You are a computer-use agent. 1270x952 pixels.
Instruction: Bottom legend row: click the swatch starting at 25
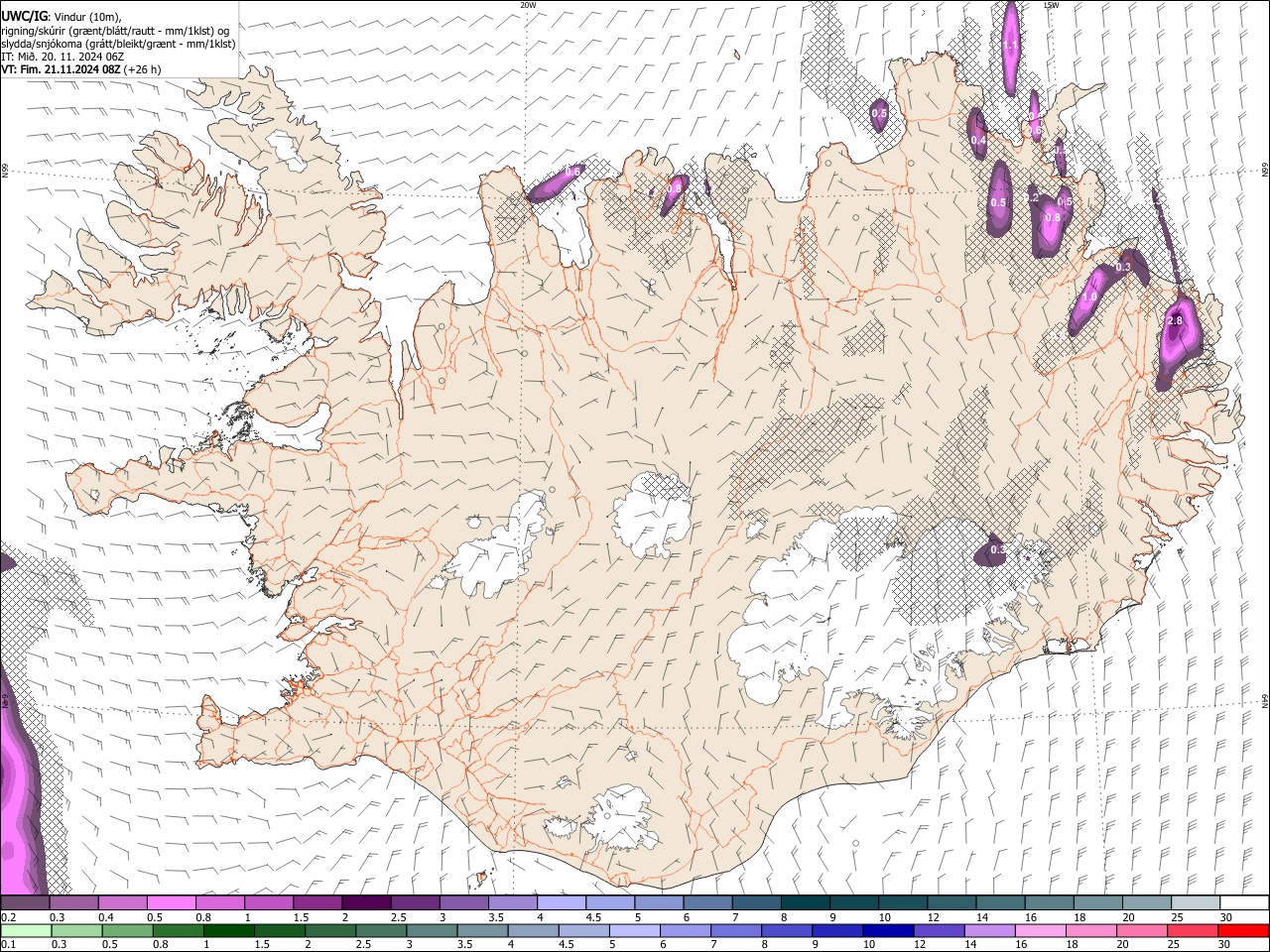click(1191, 930)
